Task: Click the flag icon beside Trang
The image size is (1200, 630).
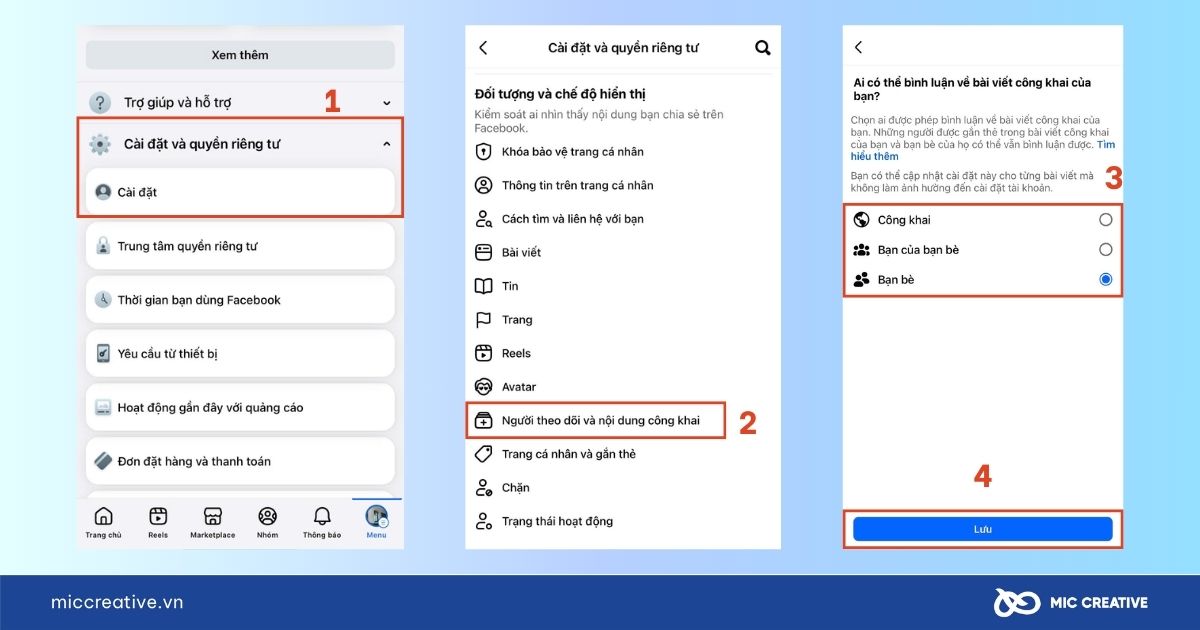Action: point(484,320)
